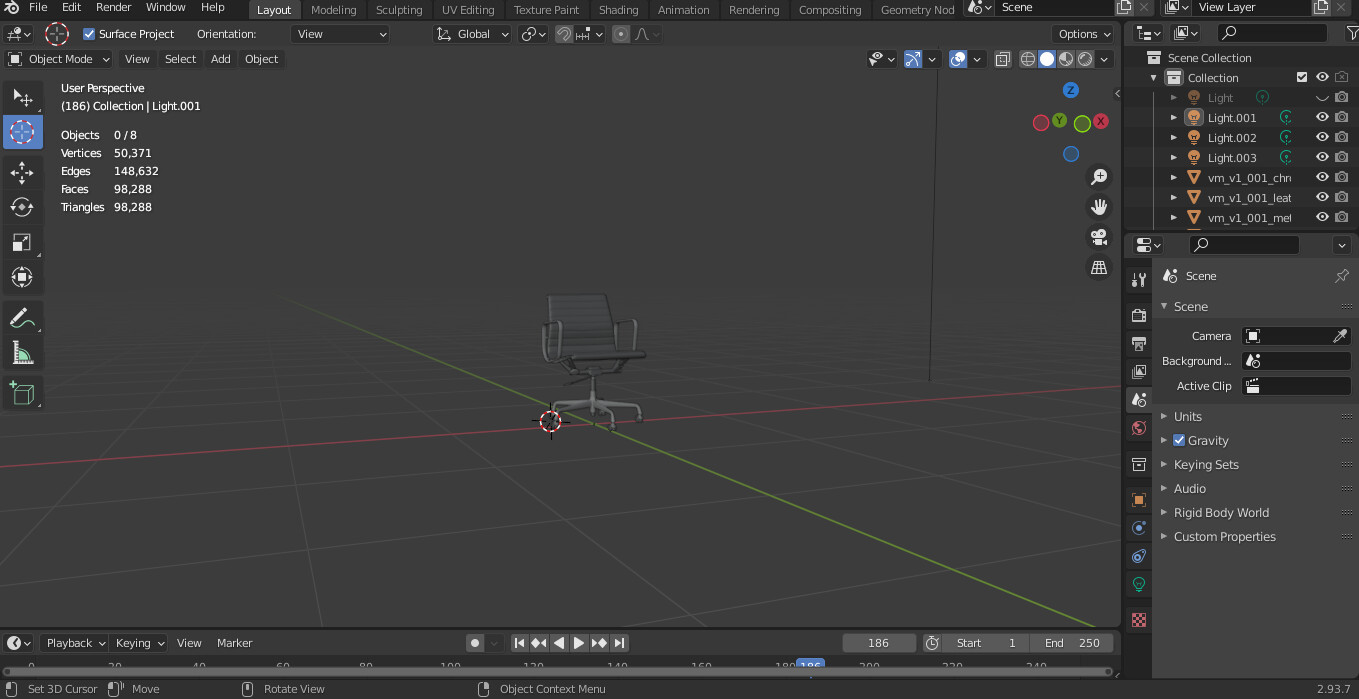This screenshot has height=699, width=1359.
Task: Expand the Light.001 tree row
Action: tap(1174, 118)
